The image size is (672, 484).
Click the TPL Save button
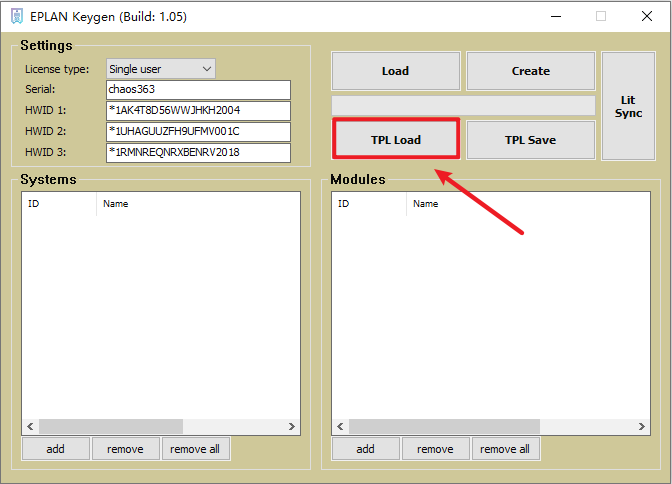531,140
